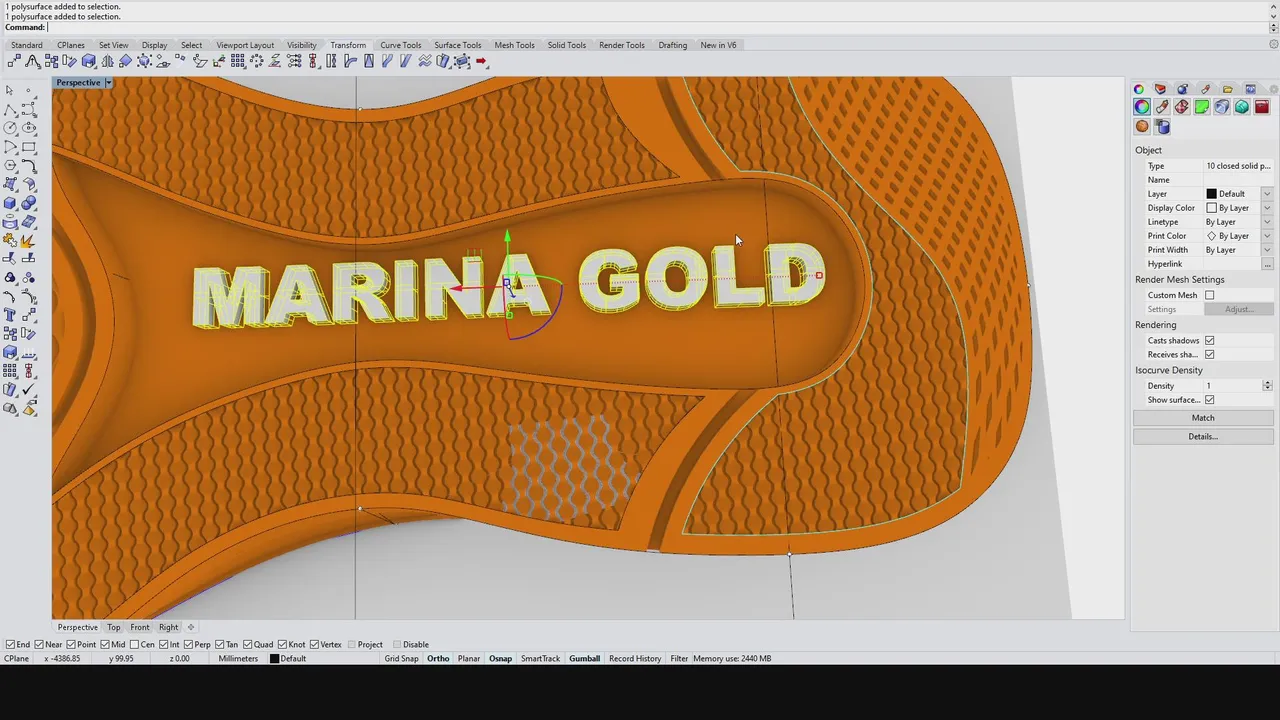Viewport: 1280px width, 720px height.
Task: Toggle the Near object snap checkbox
Action: pyautogui.click(x=39, y=644)
